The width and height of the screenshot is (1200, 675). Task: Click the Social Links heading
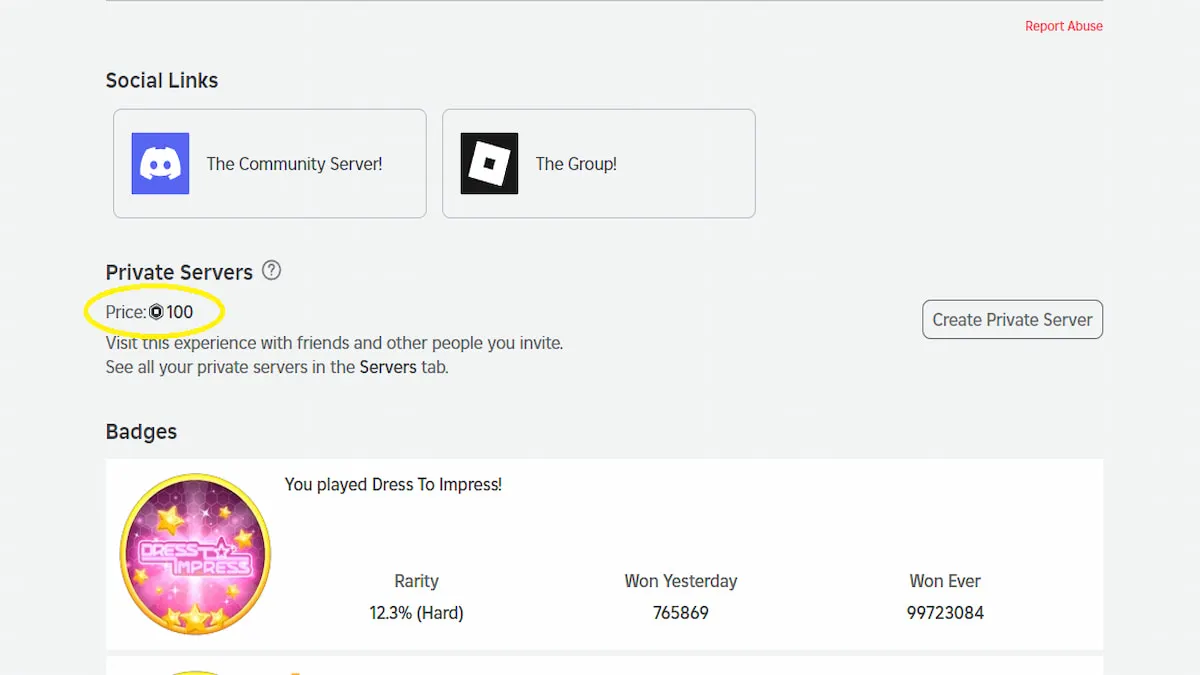coord(162,81)
